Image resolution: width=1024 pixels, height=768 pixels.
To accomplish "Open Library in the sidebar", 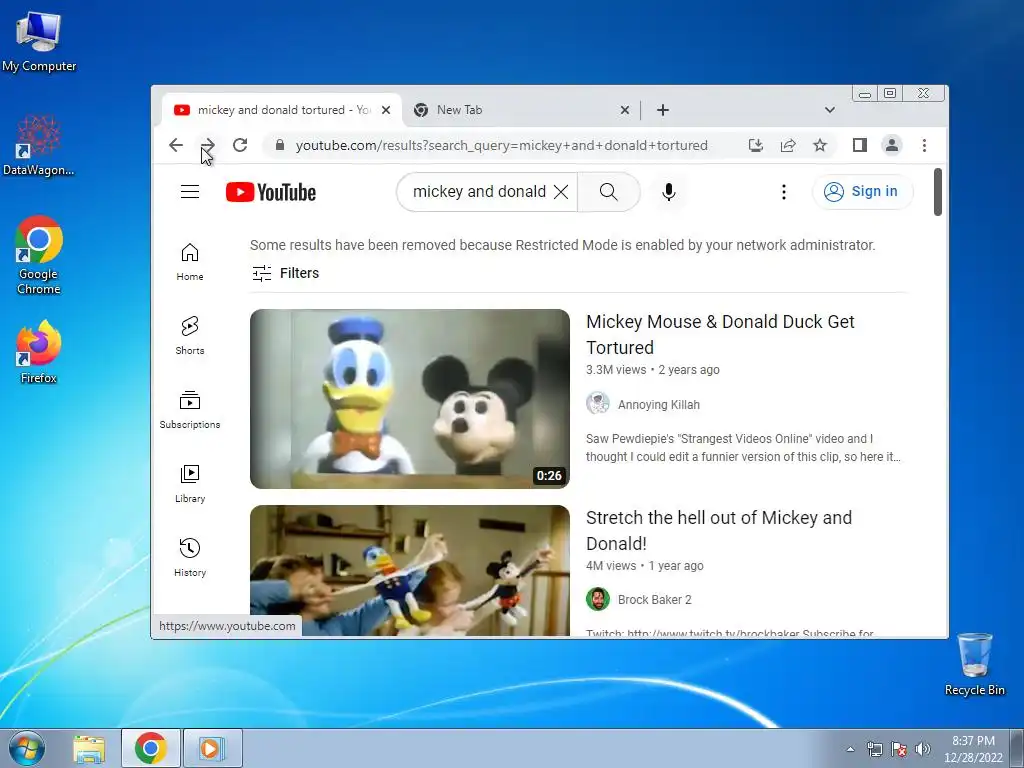I will [x=190, y=483].
